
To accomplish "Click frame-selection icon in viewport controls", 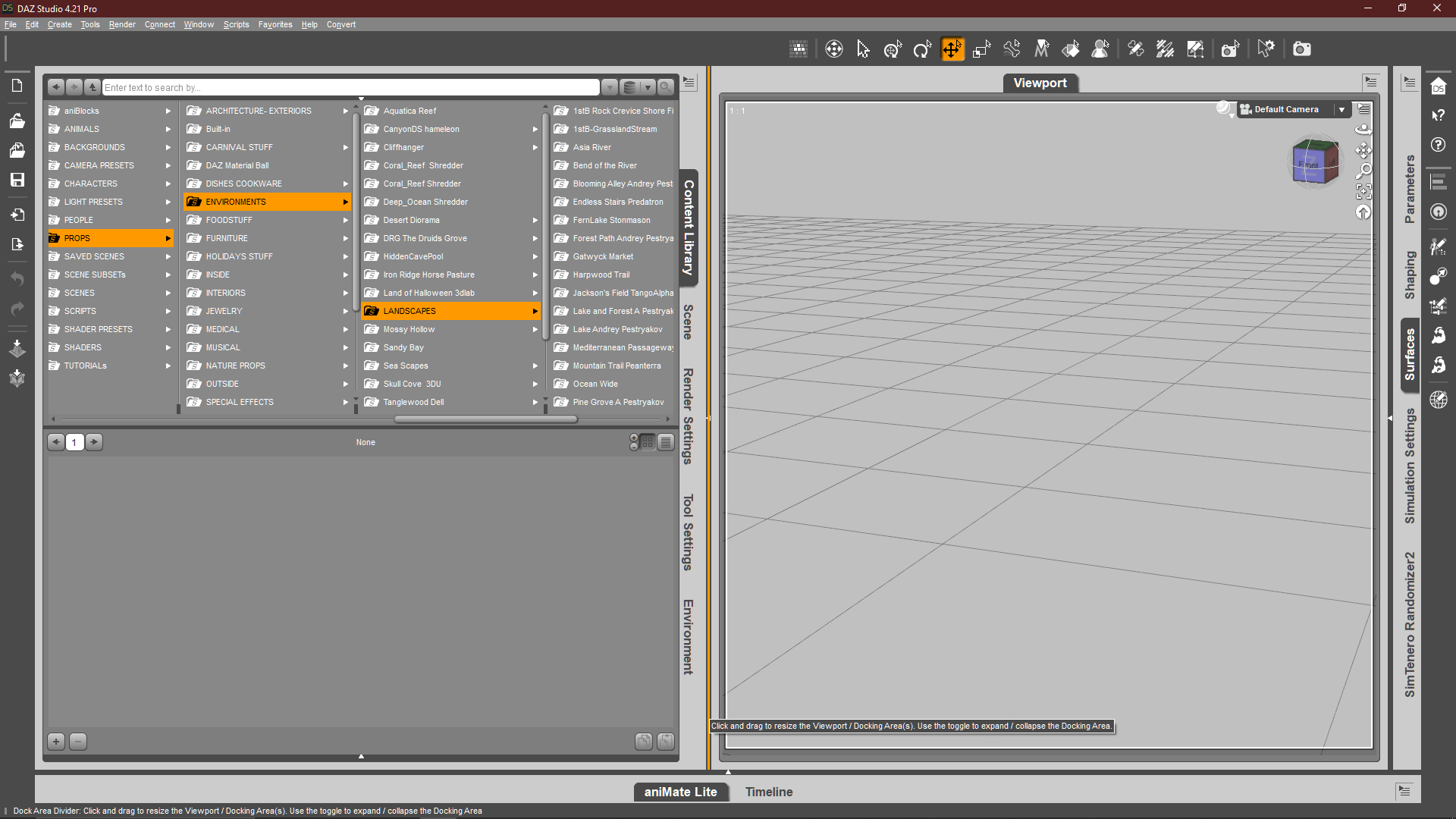I will click(x=1363, y=191).
